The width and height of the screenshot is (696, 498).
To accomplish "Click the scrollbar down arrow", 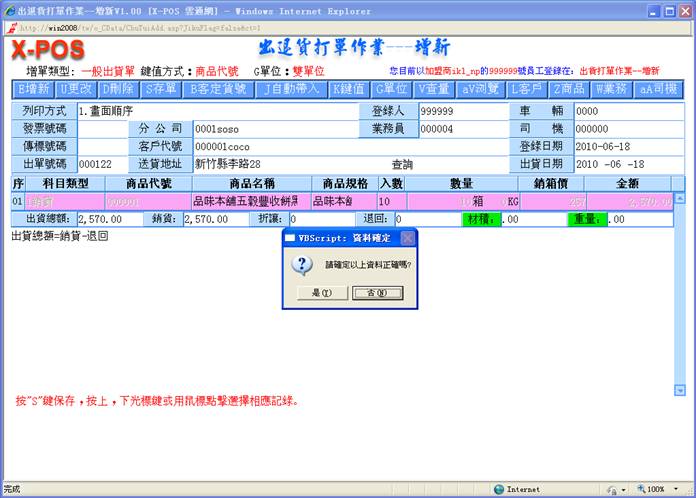I will coord(680,390).
